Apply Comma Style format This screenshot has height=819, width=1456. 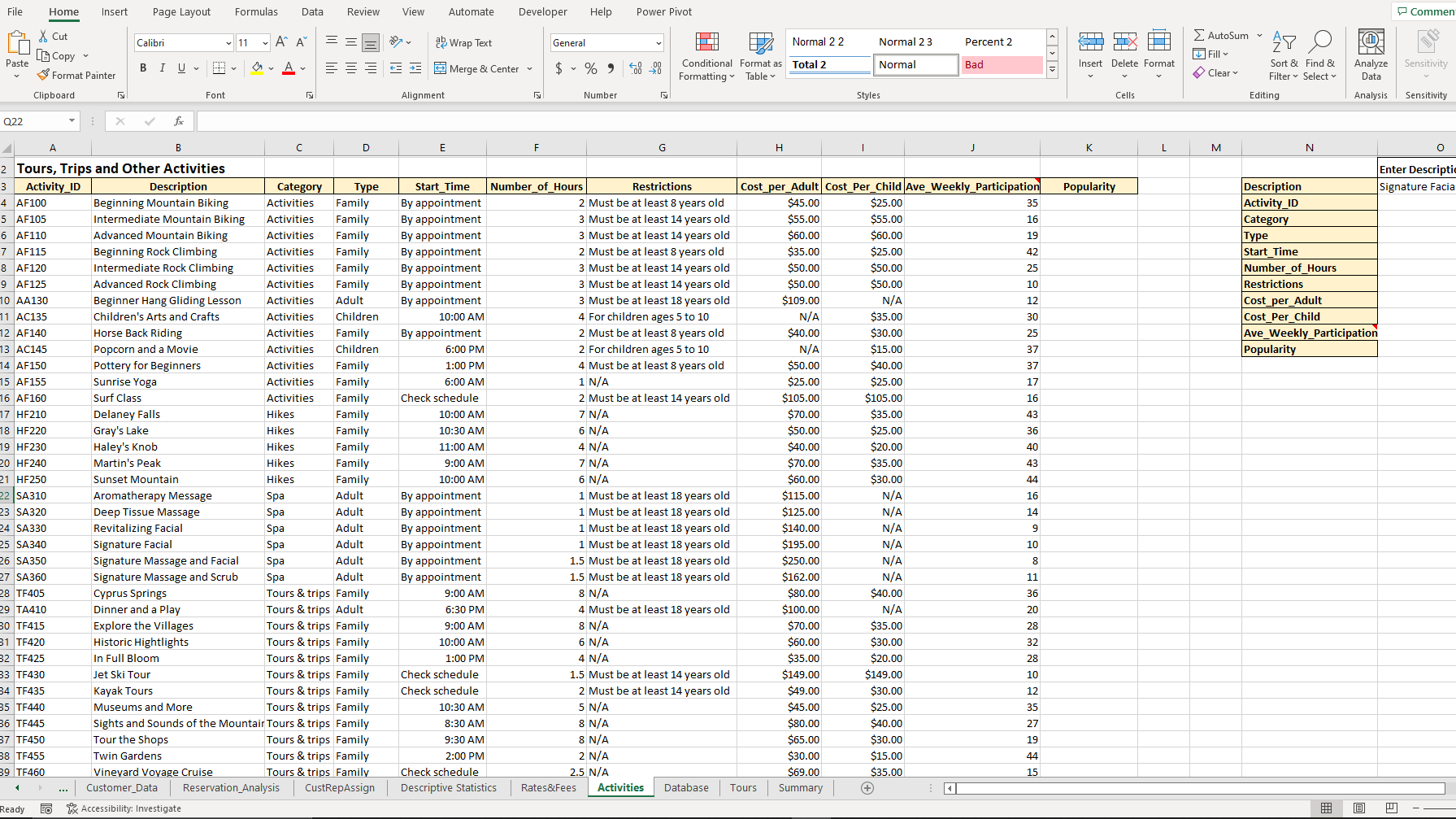611,68
